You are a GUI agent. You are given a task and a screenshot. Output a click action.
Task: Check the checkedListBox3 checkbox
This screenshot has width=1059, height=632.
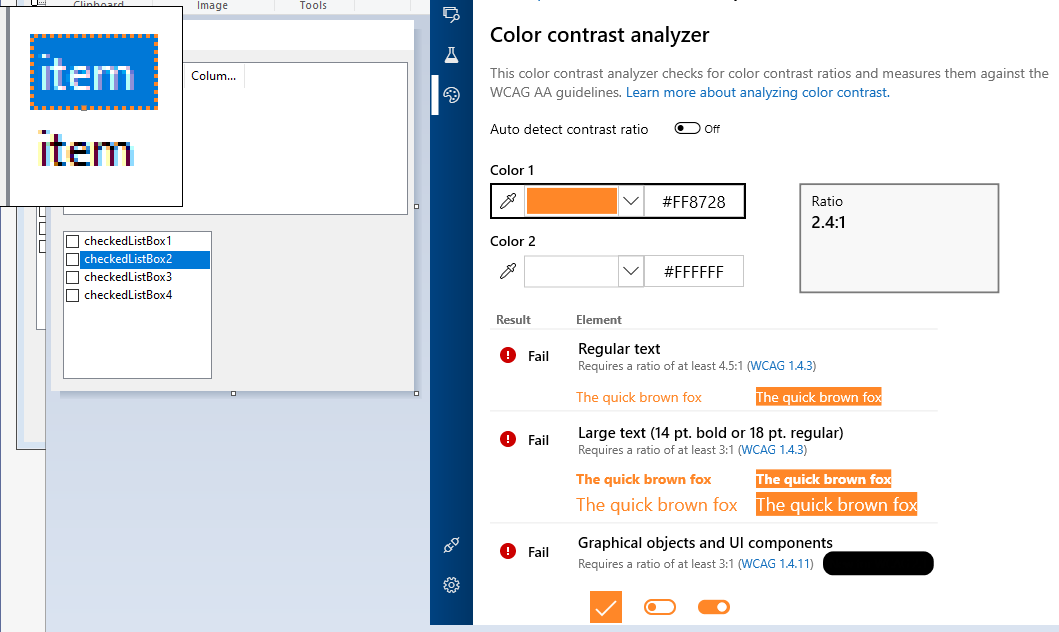73,278
